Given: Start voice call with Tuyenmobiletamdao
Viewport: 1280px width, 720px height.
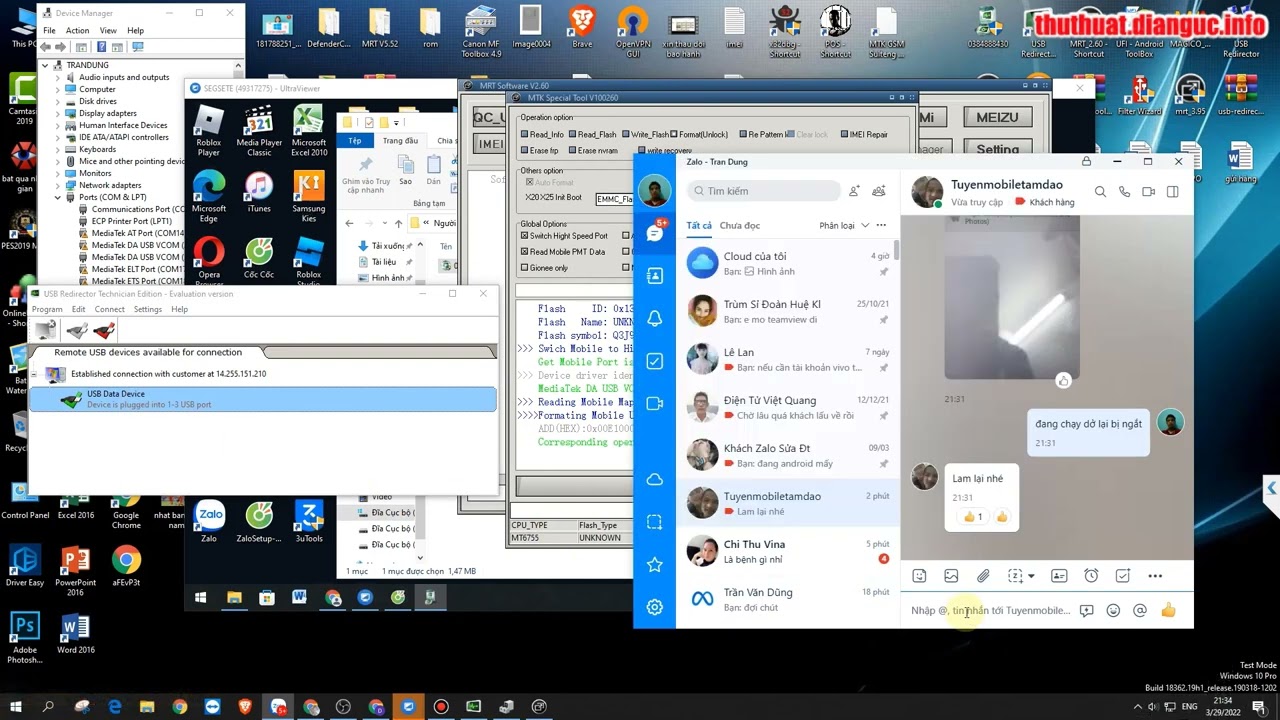Looking at the screenshot, I should pyautogui.click(x=1124, y=192).
